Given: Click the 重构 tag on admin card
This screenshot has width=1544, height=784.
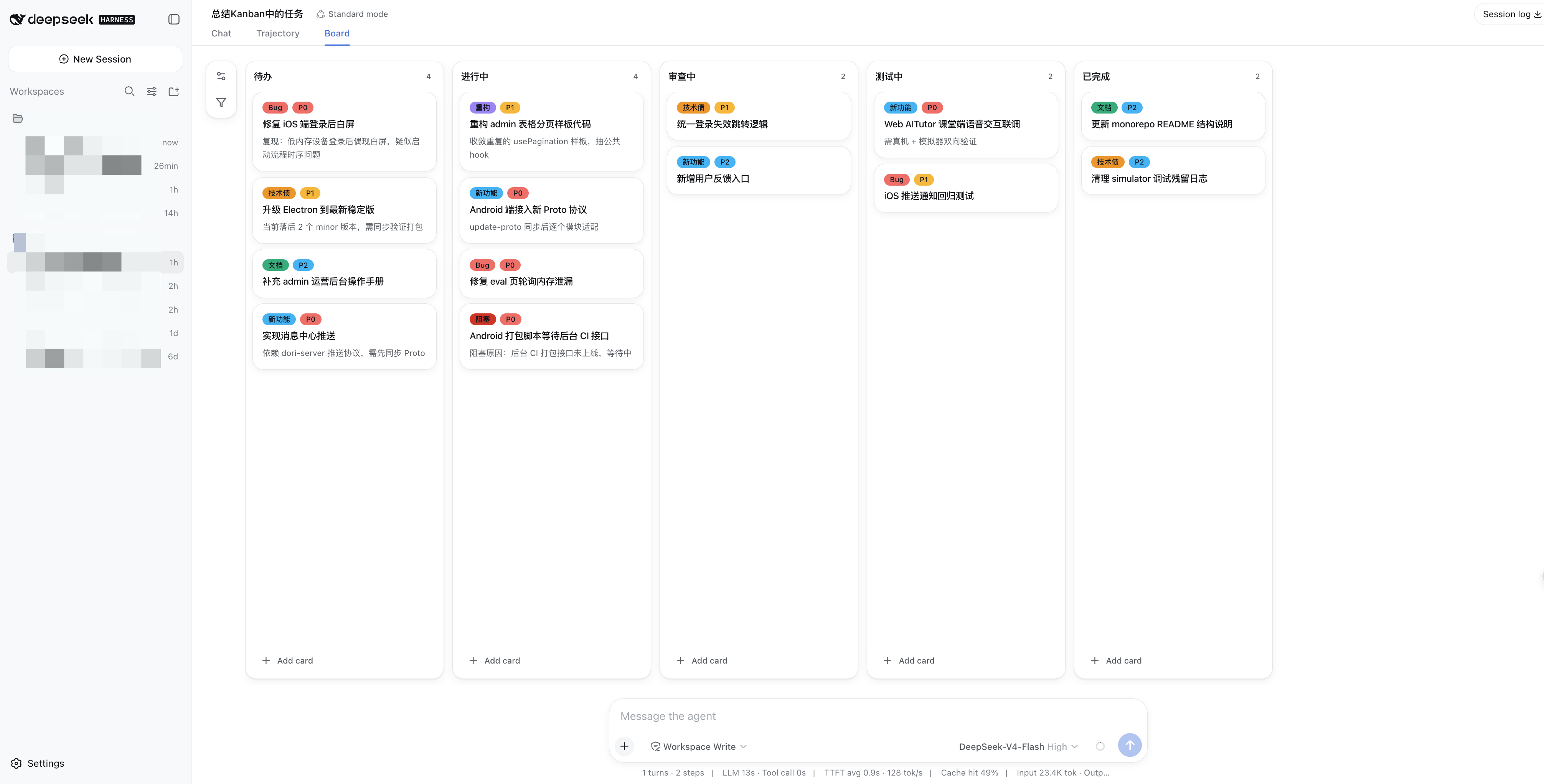Looking at the screenshot, I should (x=483, y=108).
